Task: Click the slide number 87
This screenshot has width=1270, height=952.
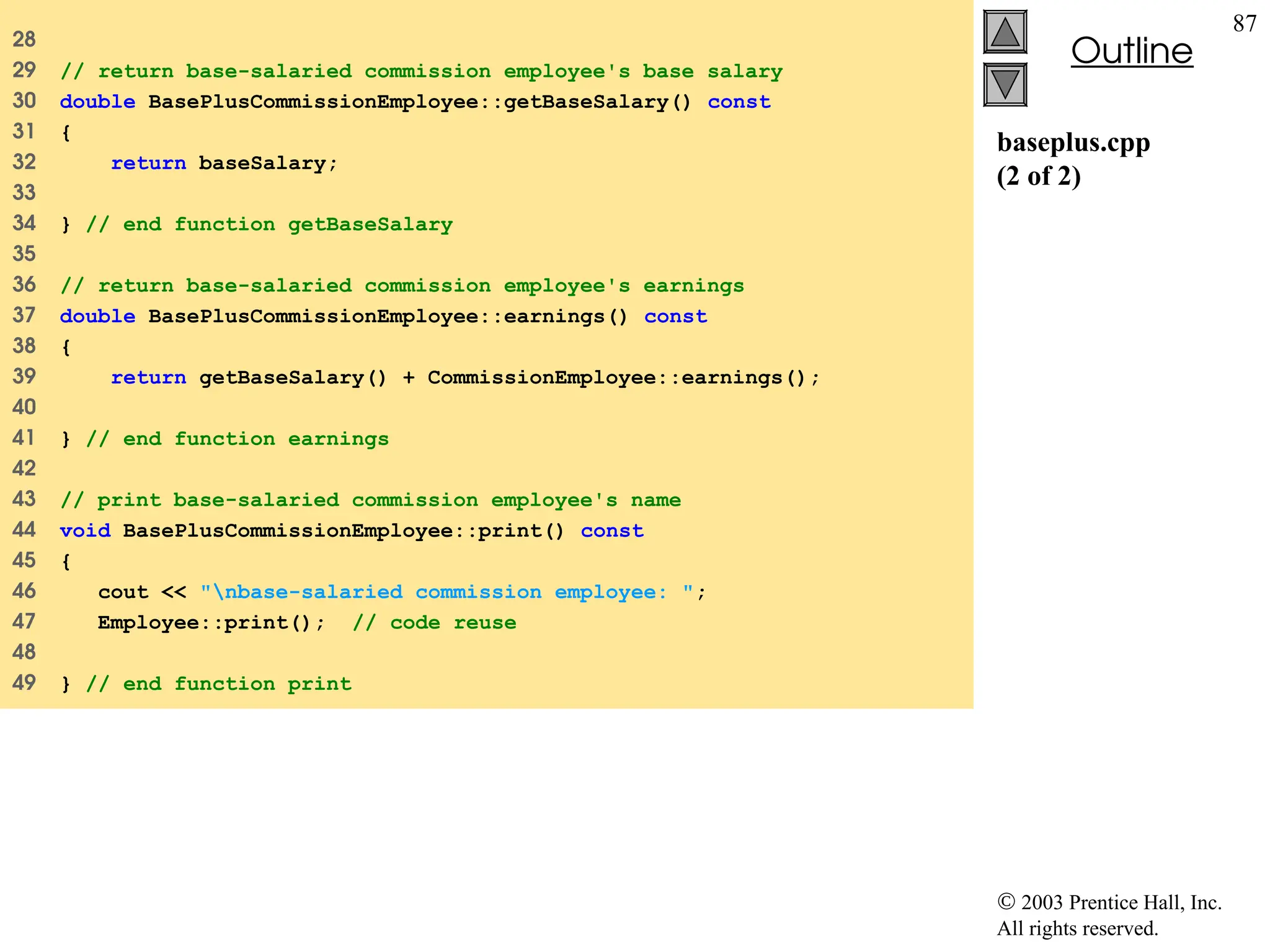Action: [1244, 24]
